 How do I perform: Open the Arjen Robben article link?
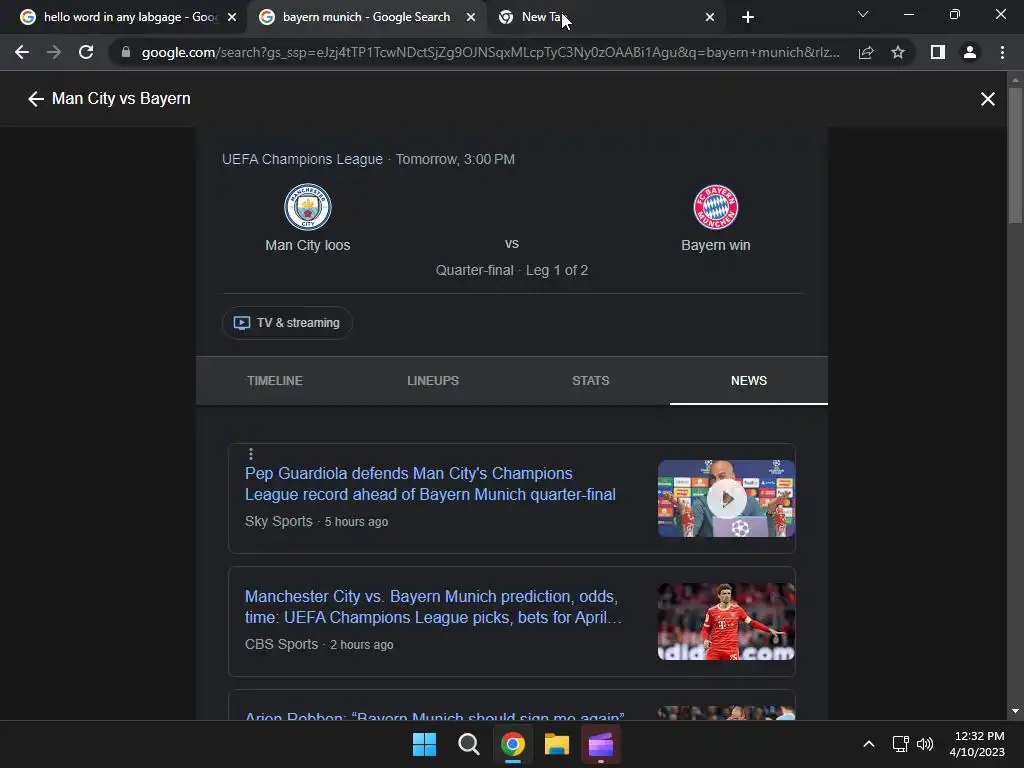click(x=434, y=715)
